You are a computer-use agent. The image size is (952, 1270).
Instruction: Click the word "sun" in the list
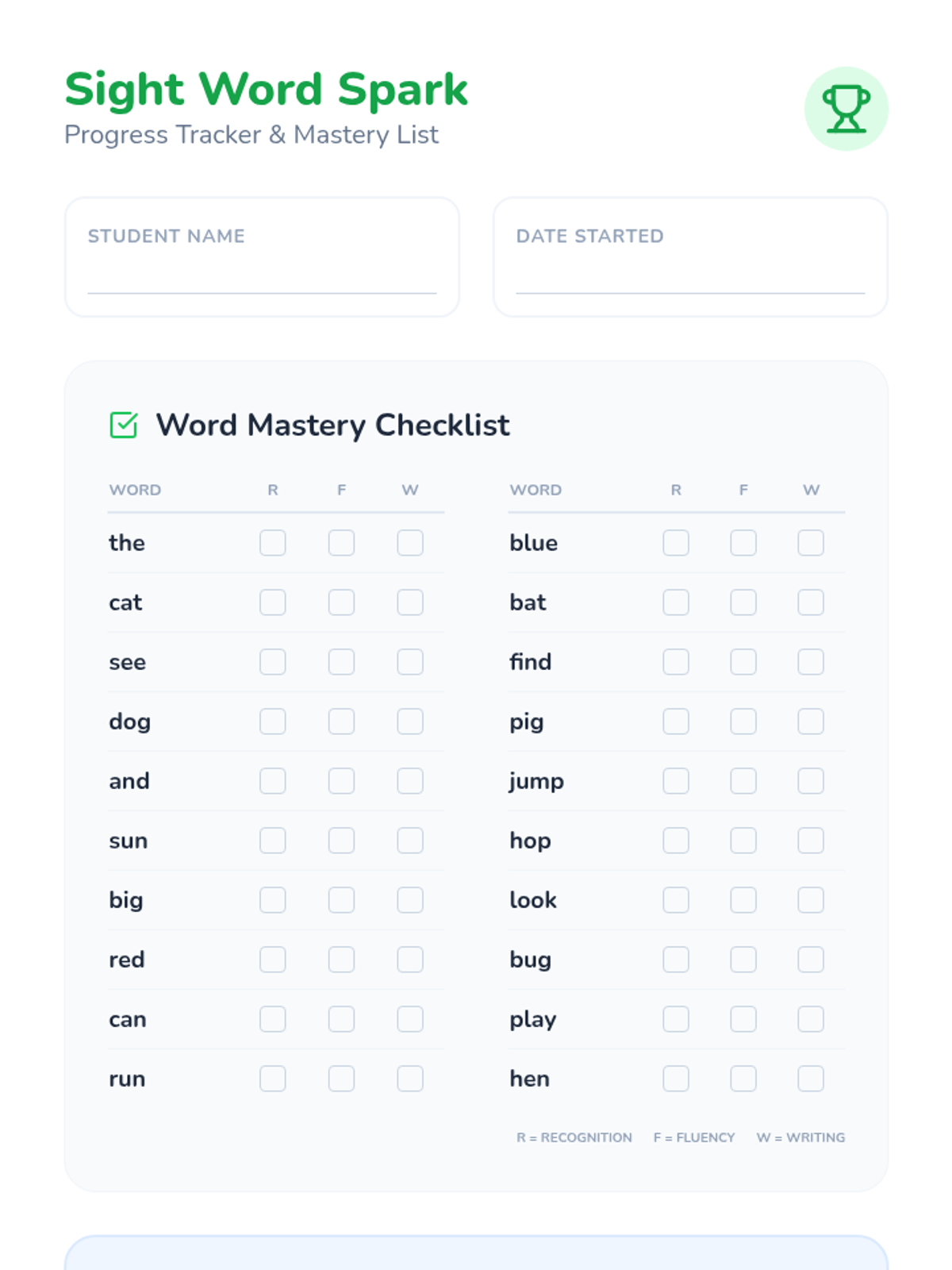pyautogui.click(x=129, y=841)
